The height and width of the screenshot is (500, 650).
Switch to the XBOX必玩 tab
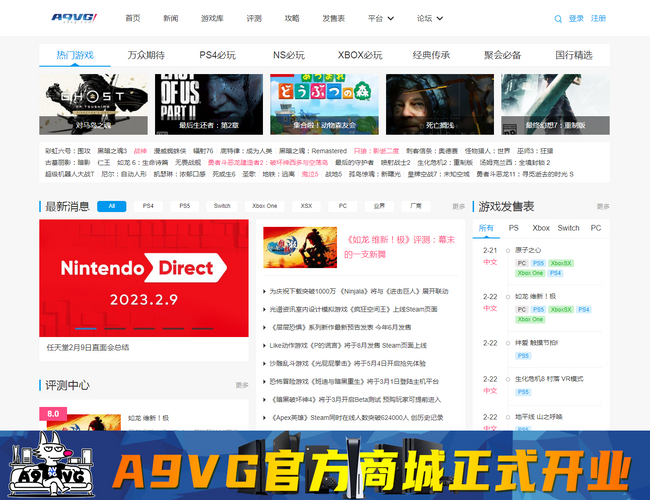[x=359, y=55]
